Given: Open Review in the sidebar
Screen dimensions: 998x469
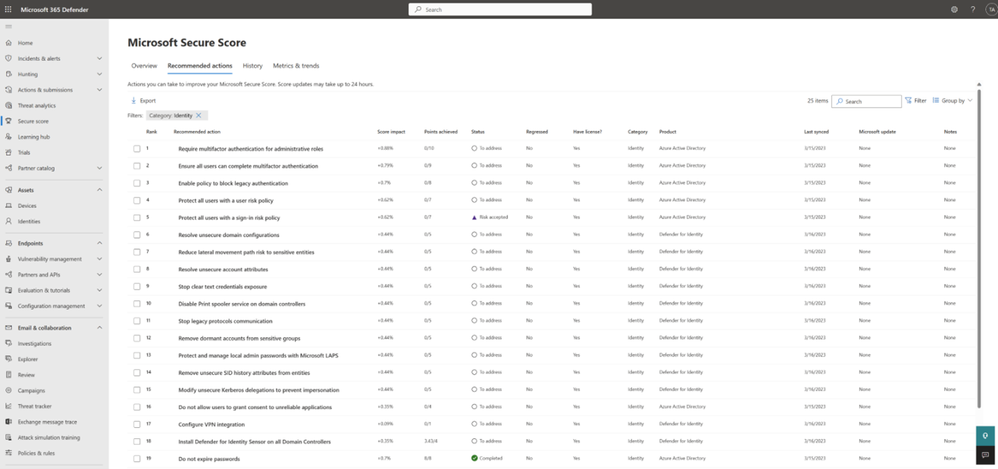Looking at the screenshot, I should pos(26,375).
